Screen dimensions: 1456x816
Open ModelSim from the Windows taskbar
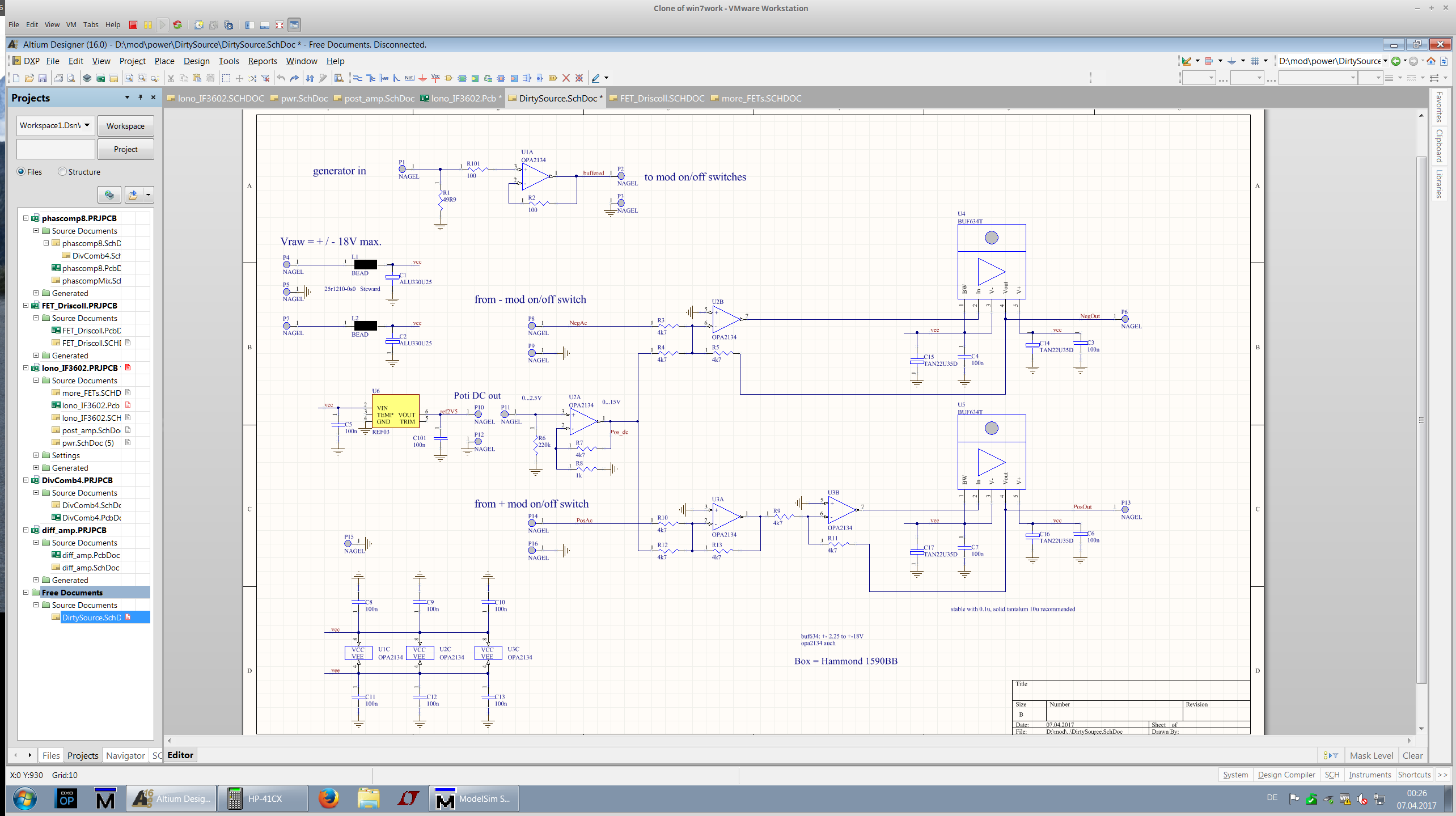tap(473, 798)
